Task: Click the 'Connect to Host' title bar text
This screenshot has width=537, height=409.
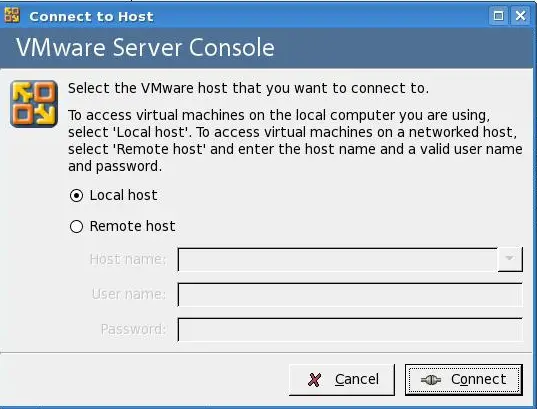Action: coord(91,16)
